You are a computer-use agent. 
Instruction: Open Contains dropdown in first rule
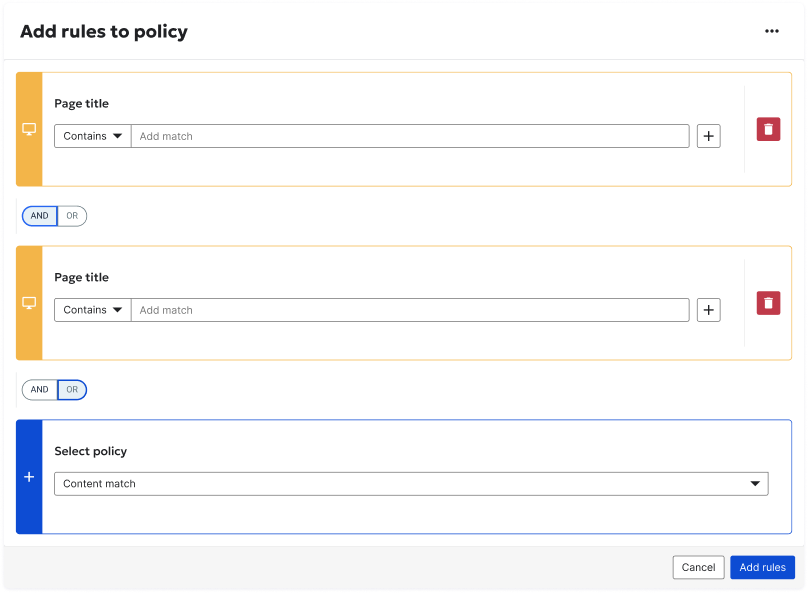pyautogui.click(x=92, y=136)
